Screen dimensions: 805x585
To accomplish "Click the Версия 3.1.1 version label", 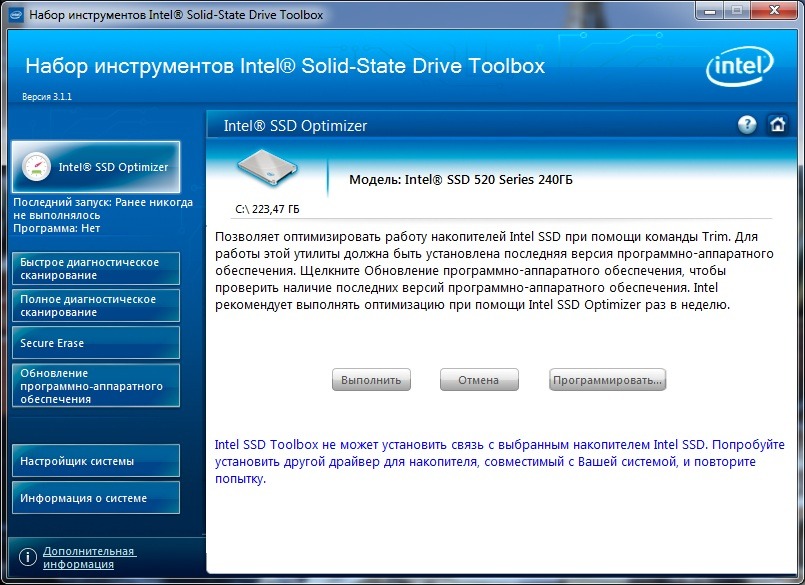I will 47,97.
